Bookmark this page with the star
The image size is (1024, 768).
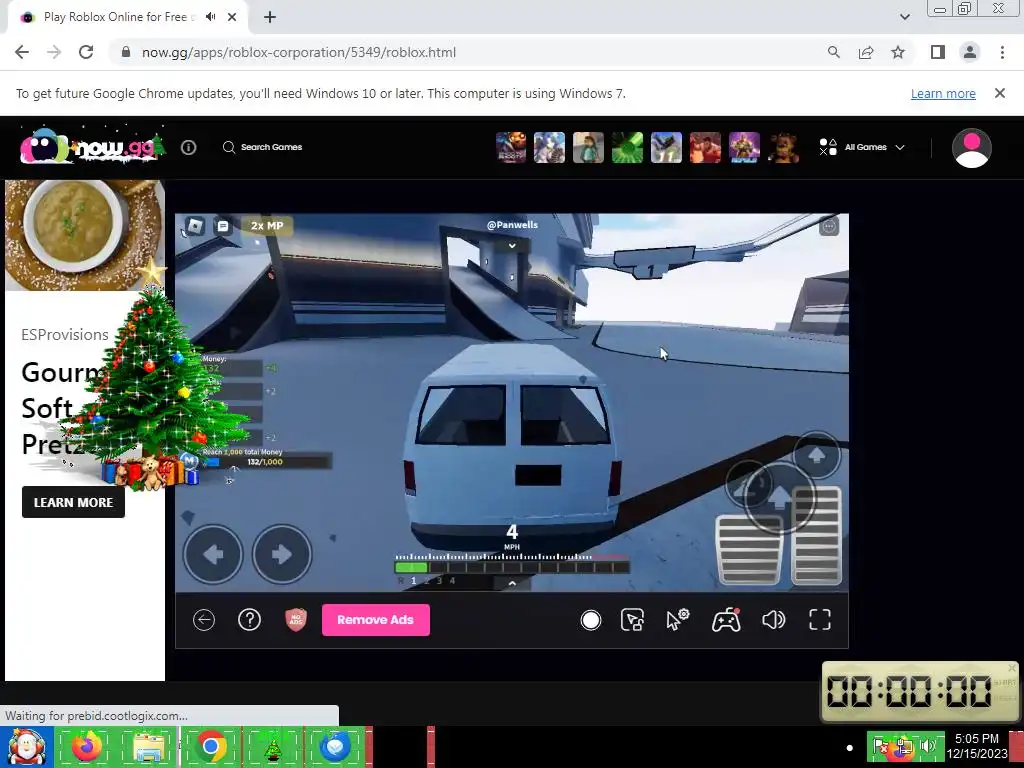click(898, 52)
